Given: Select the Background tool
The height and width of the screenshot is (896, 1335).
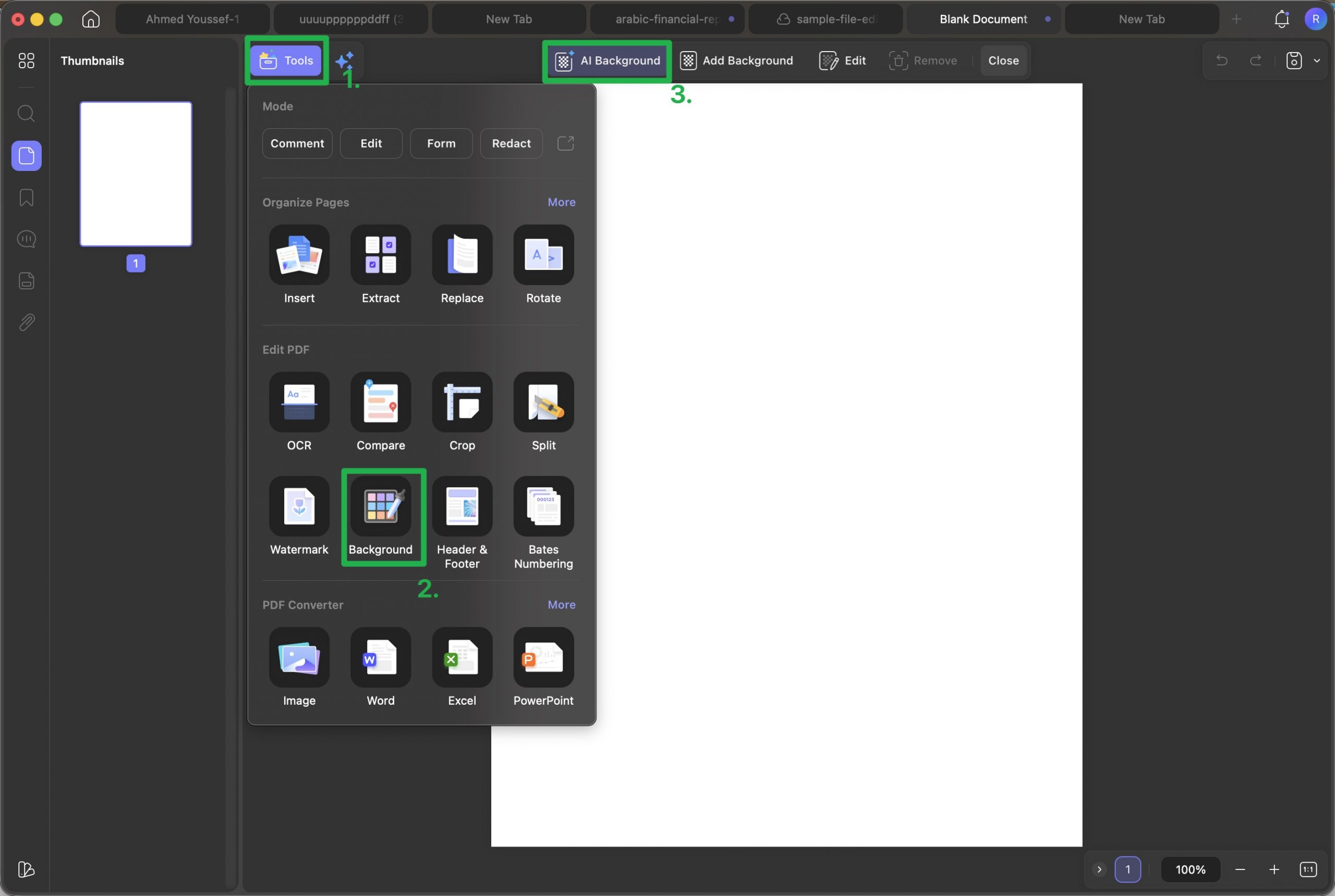Looking at the screenshot, I should click(381, 517).
